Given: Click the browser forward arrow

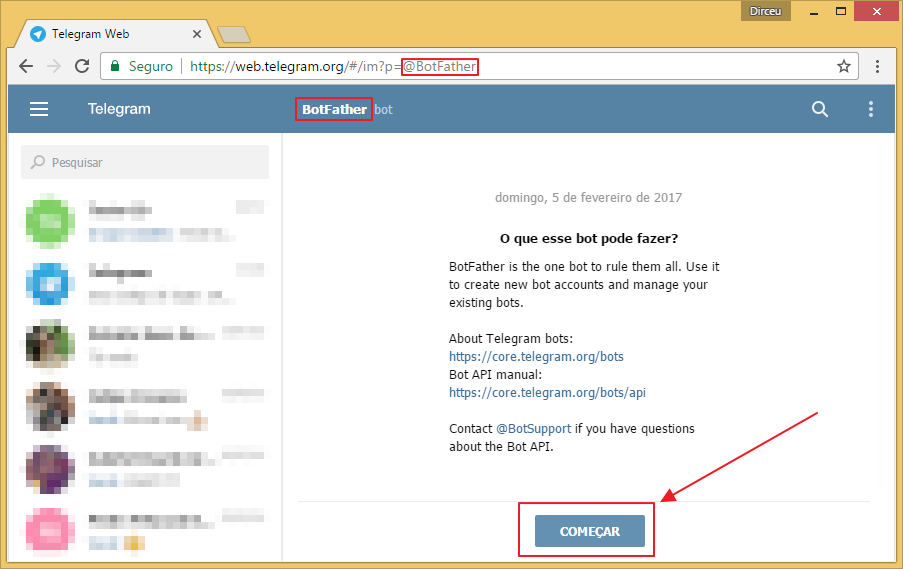Looking at the screenshot, I should (x=54, y=66).
